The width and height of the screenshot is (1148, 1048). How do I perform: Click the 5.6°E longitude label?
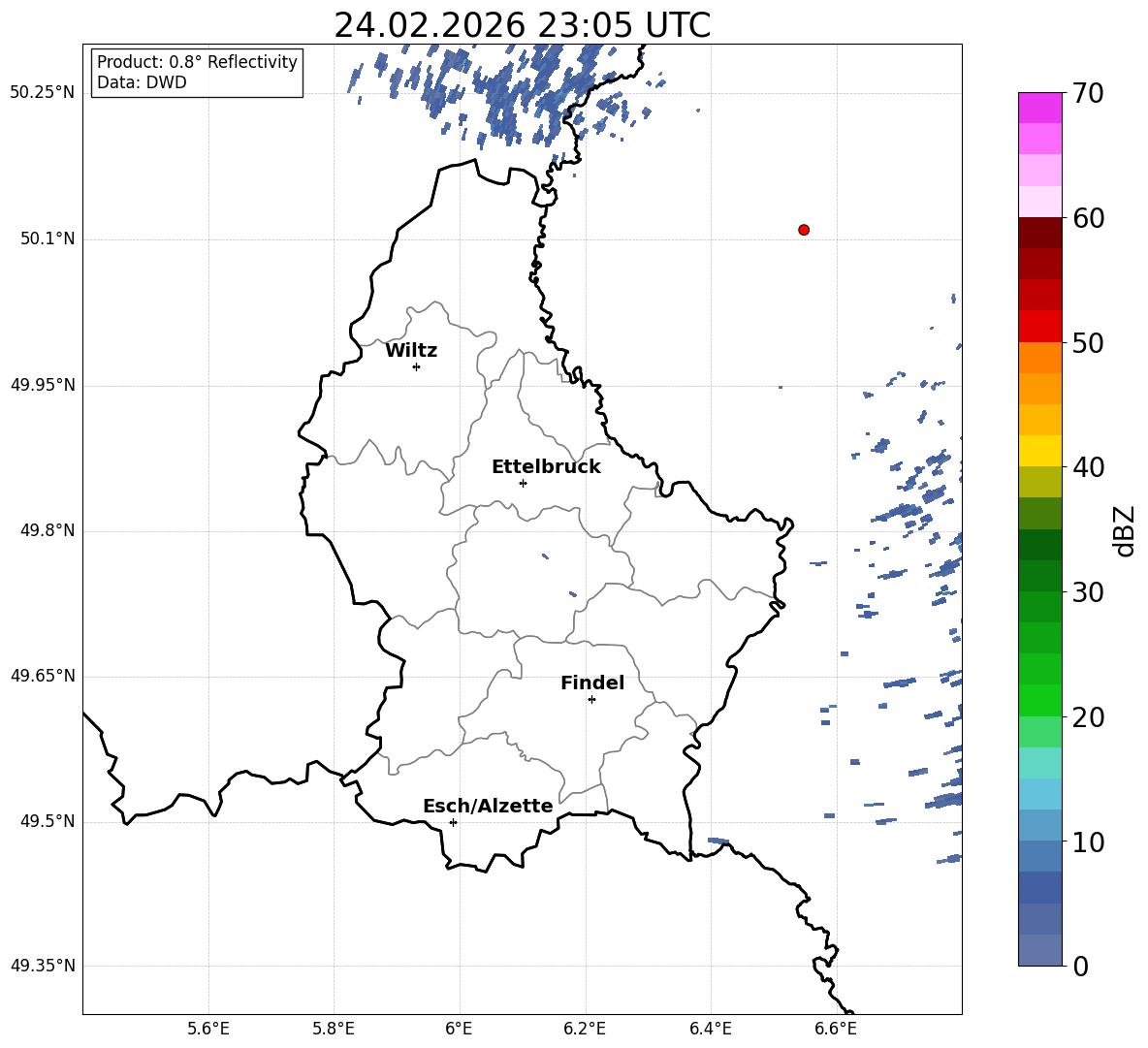pos(208,1030)
